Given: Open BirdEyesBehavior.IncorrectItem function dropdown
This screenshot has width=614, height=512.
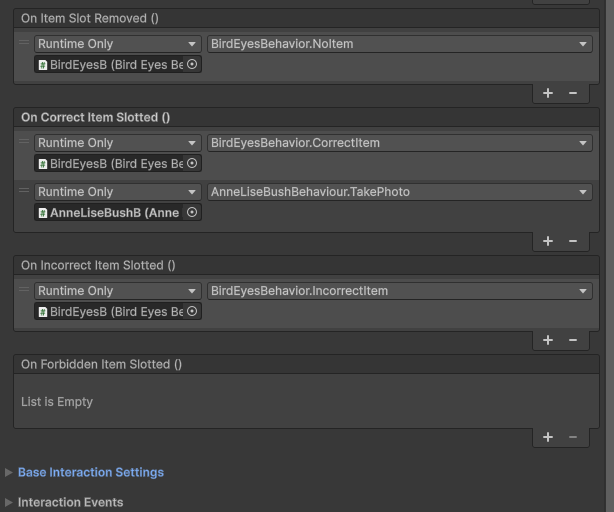Looking at the screenshot, I should pos(399,291).
